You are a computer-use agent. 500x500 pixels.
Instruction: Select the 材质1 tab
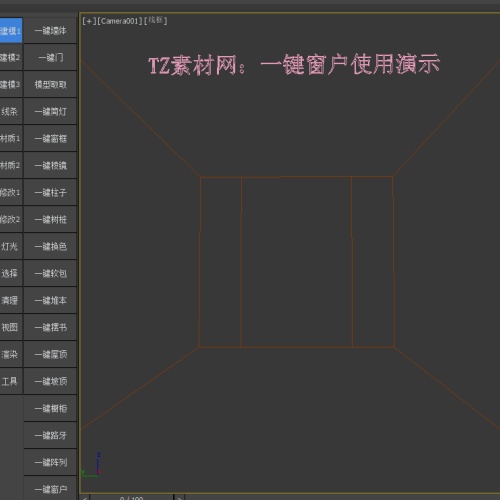coord(11,138)
